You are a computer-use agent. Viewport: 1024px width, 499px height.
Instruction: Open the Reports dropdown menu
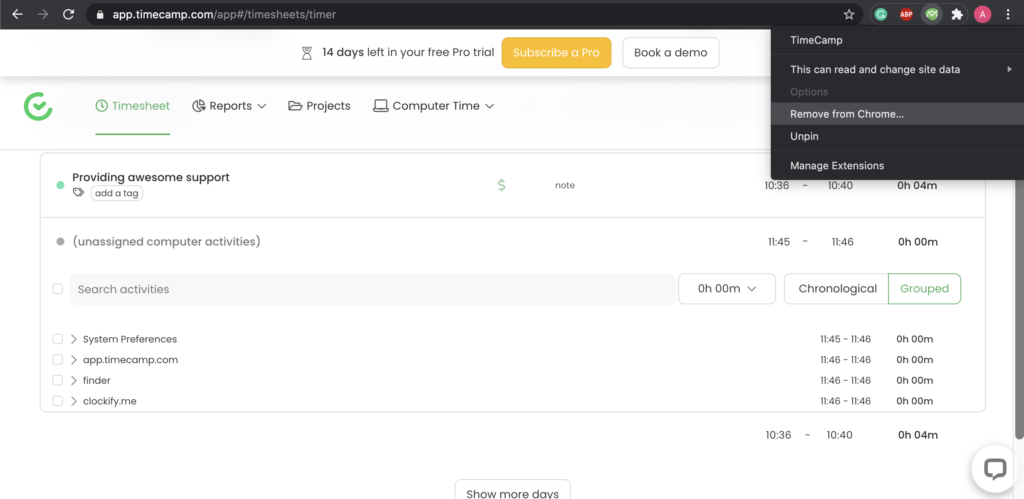click(229, 106)
